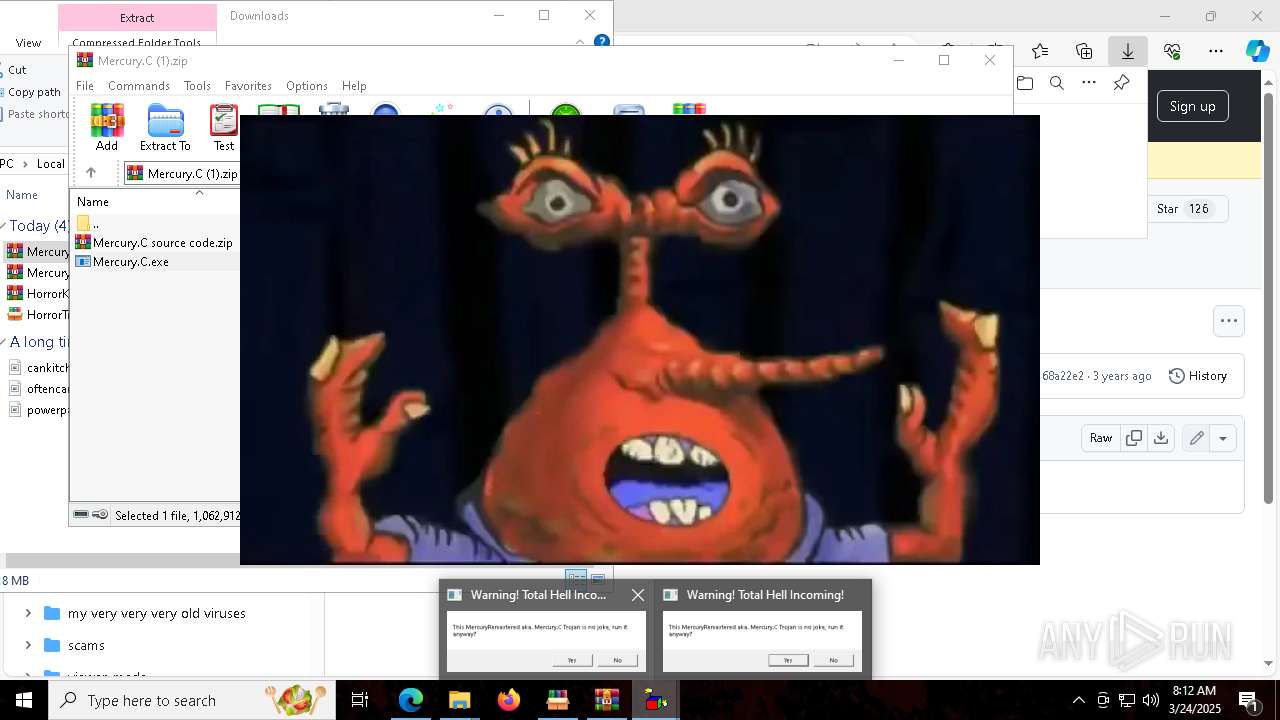Viewport: 1280px width, 720px height.
Task: Select the oftencar file in Downloads
Action: point(38,388)
